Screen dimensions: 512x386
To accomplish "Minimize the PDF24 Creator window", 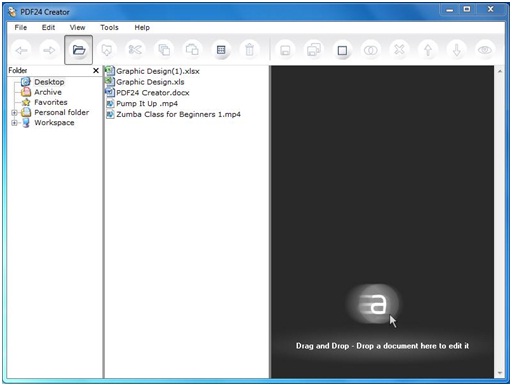I will pyautogui.click(x=450, y=10).
